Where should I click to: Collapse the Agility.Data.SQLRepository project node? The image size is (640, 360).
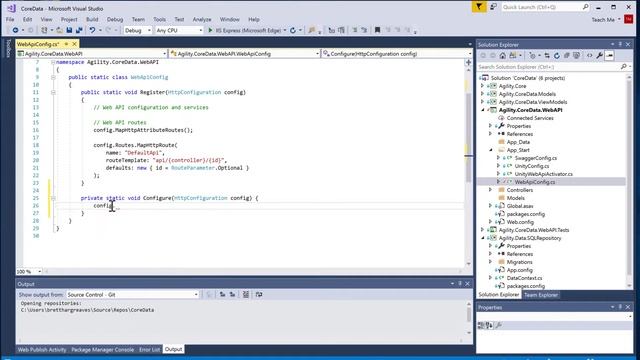(482, 238)
